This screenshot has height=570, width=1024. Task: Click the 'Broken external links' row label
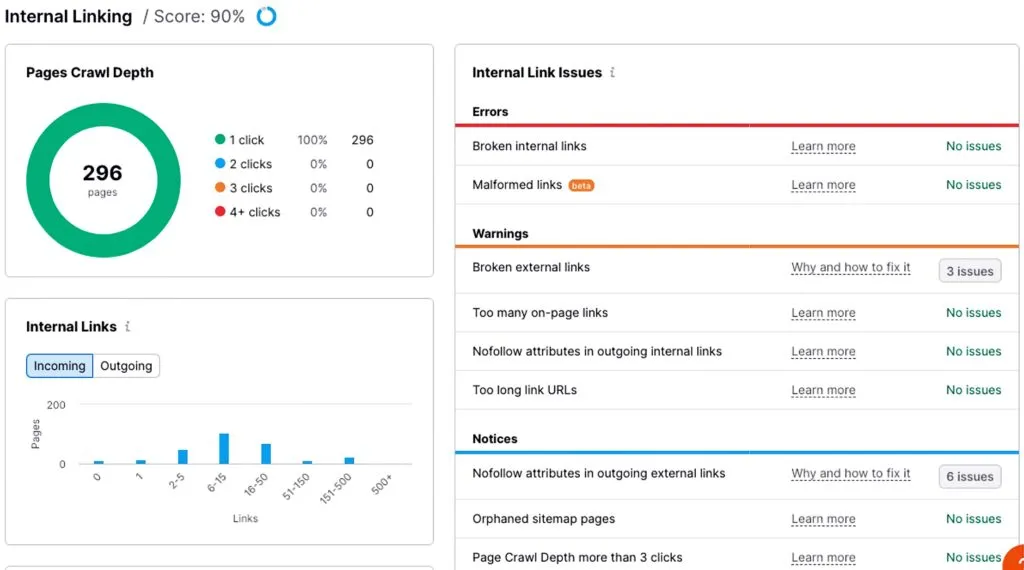(x=531, y=267)
